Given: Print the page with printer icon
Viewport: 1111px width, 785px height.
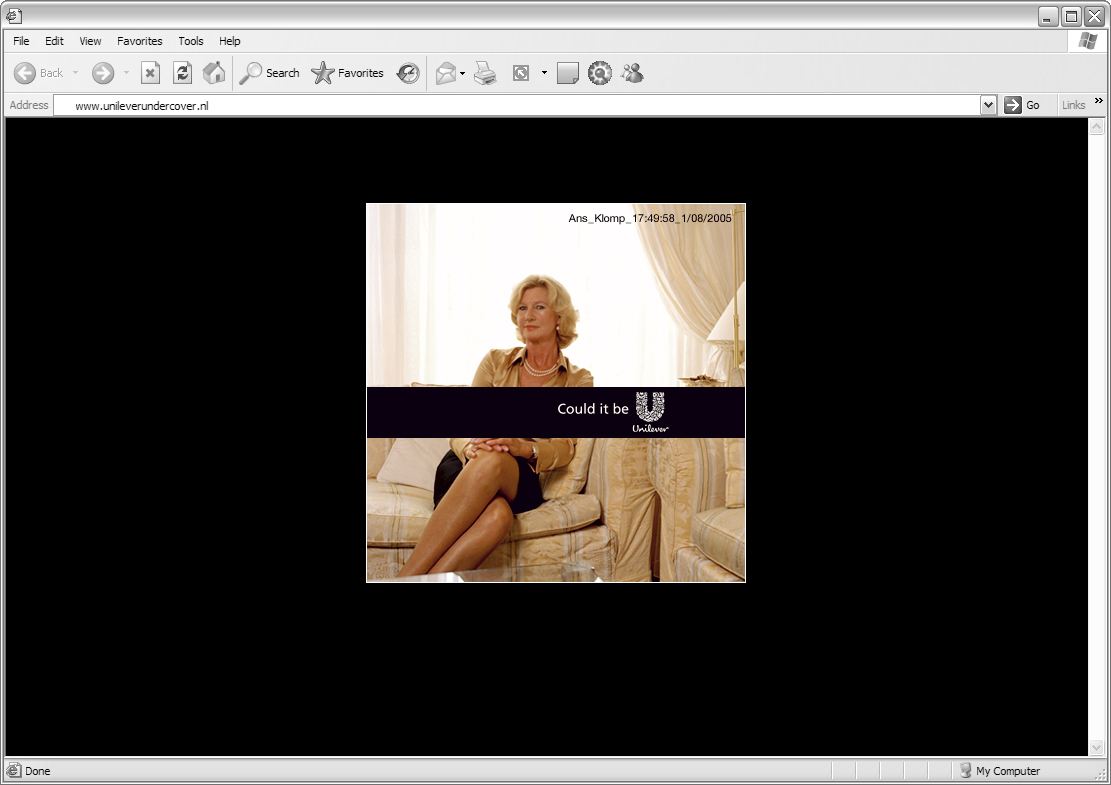Looking at the screenshot, I should pos(485,73).
